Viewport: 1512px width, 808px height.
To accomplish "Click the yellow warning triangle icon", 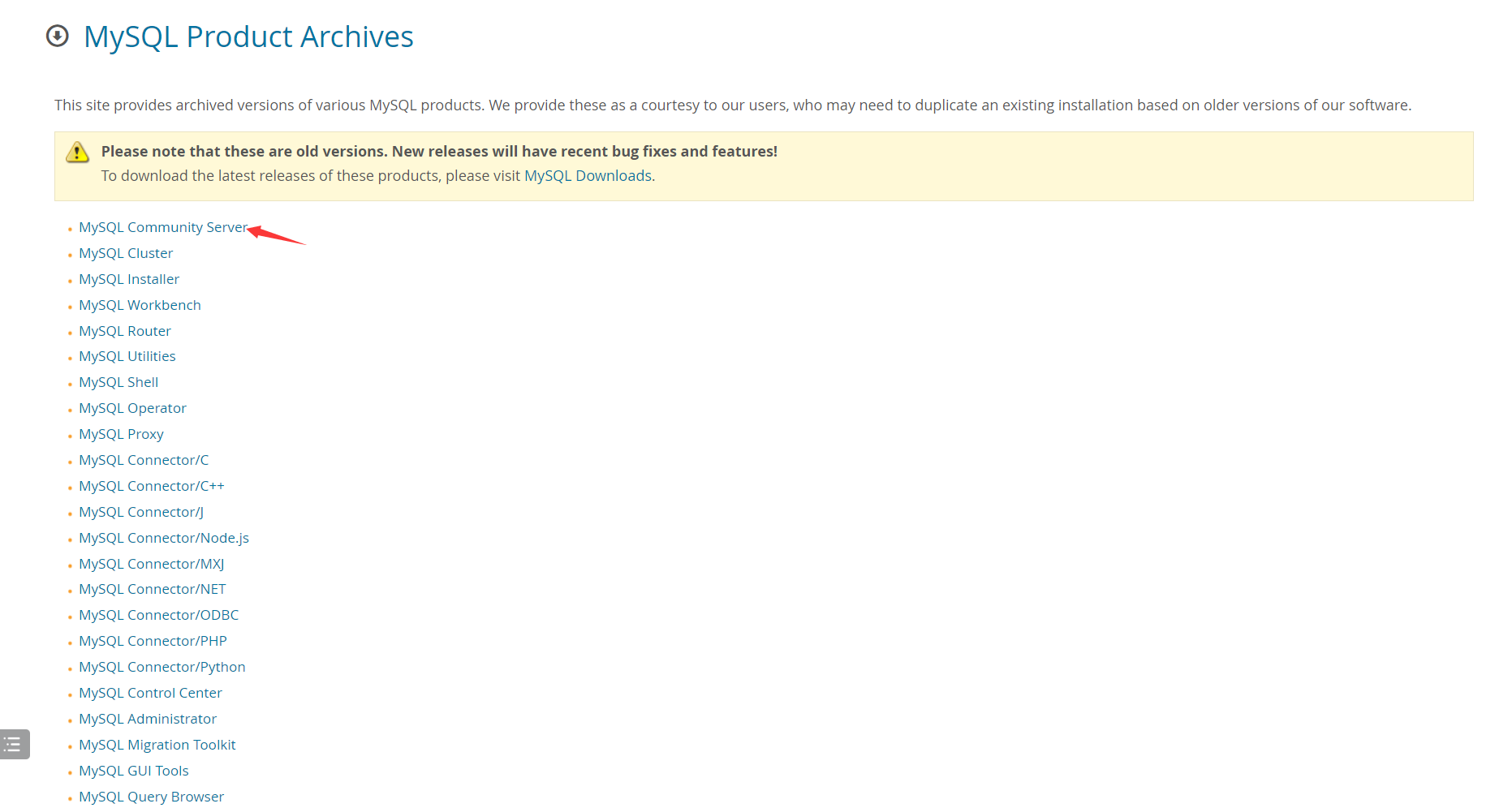I will click(x=77, y=152).
